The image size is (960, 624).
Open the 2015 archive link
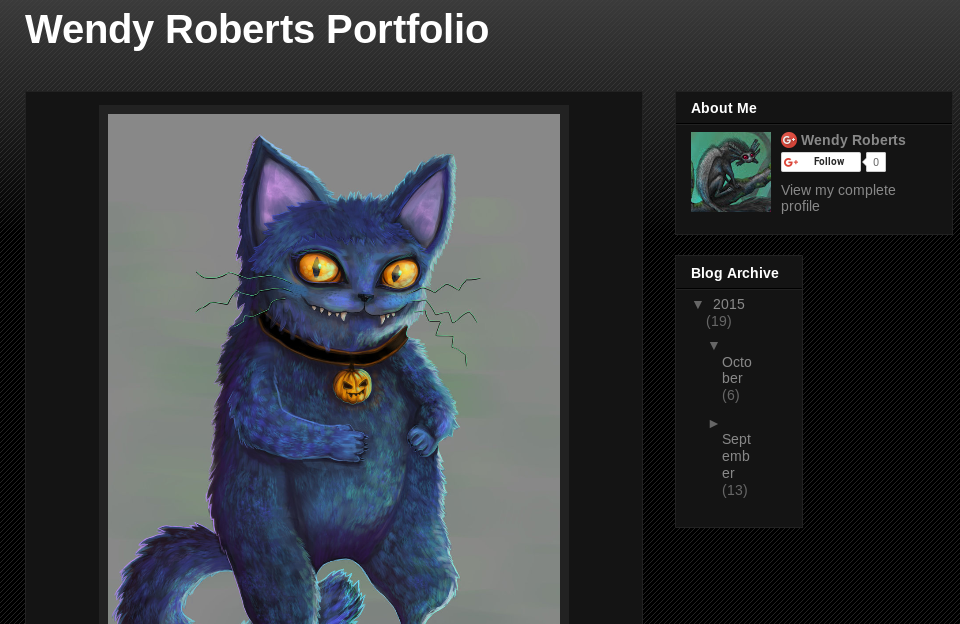click(x=728, y=304)
